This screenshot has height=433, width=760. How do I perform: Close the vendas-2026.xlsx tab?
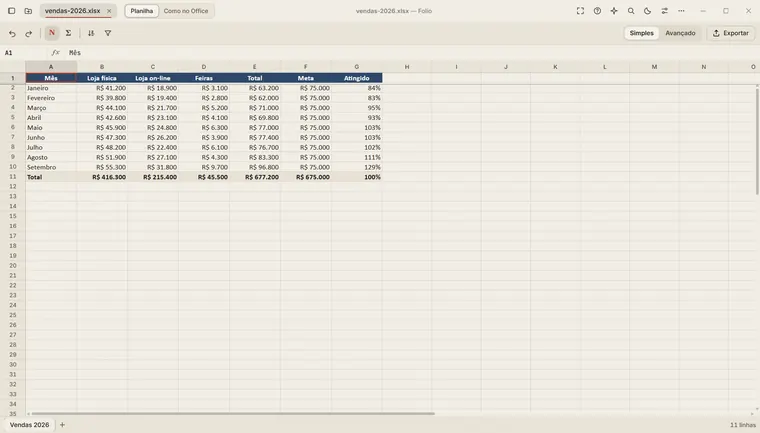tap(109, 11)
